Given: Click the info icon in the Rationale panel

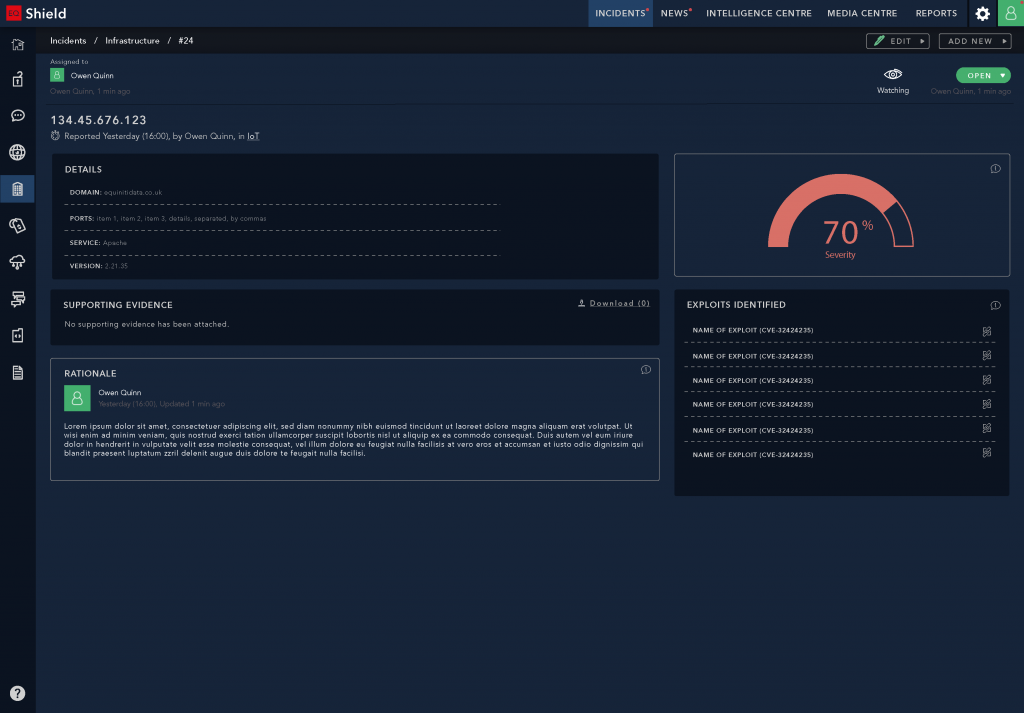Looking at the screenshot, I should pos(645,370).
